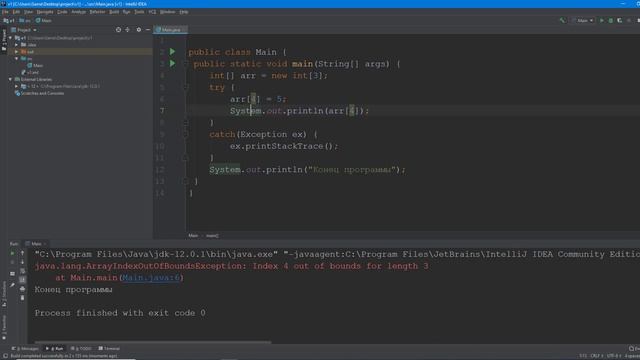Viewport: 640px width, 360px height.
Task: Click the horizontal scrollbar of Run console
Action: 153,342
